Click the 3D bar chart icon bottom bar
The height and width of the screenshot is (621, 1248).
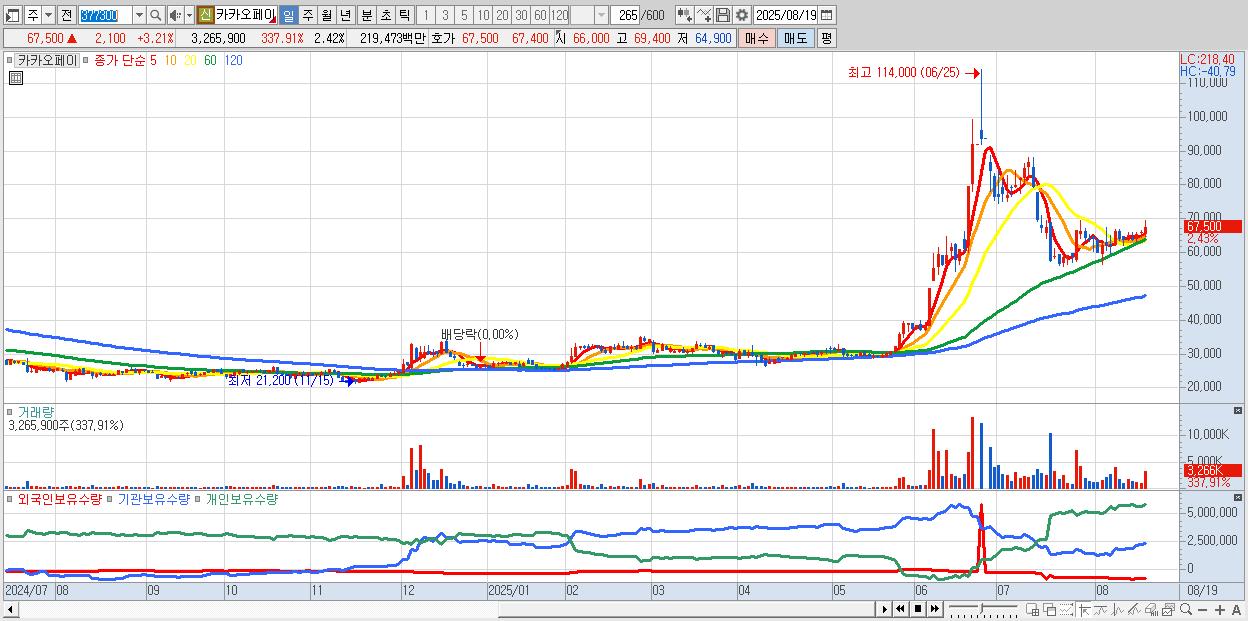[1151, 610]
